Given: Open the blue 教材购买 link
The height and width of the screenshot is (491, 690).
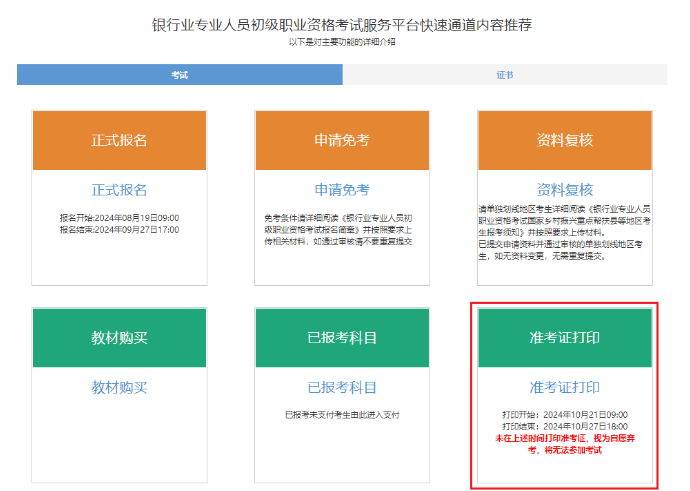Looking at the screenshot, I should point(119,387).
